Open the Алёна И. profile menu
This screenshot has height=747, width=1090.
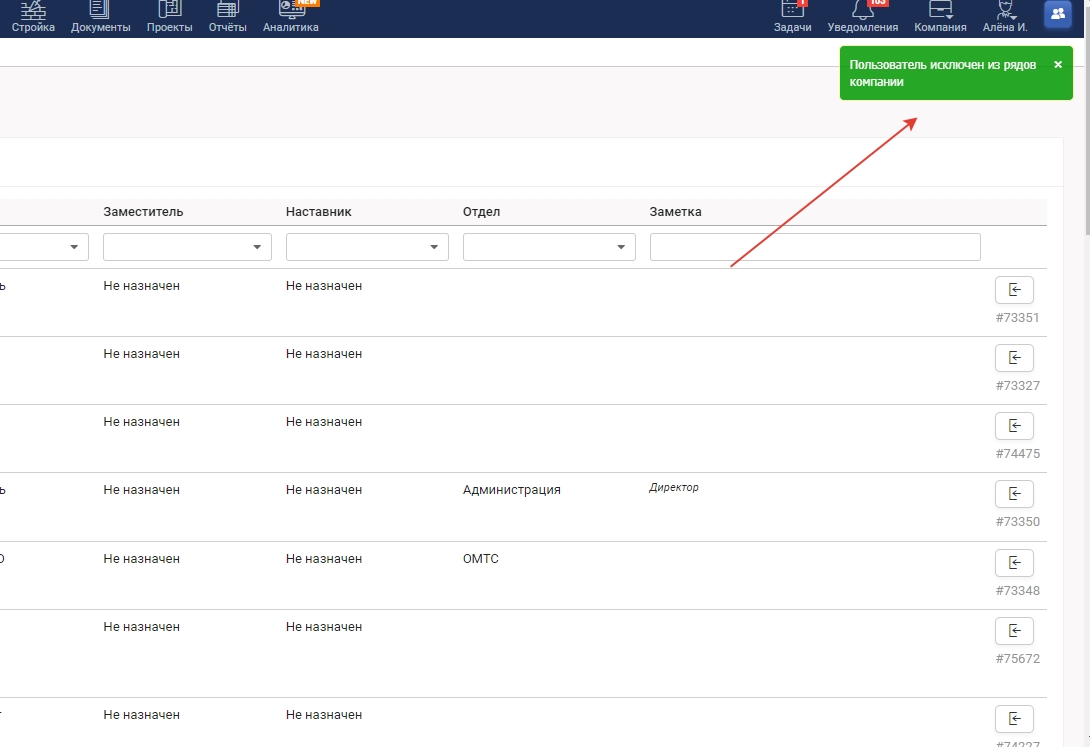coord(1005,16)
